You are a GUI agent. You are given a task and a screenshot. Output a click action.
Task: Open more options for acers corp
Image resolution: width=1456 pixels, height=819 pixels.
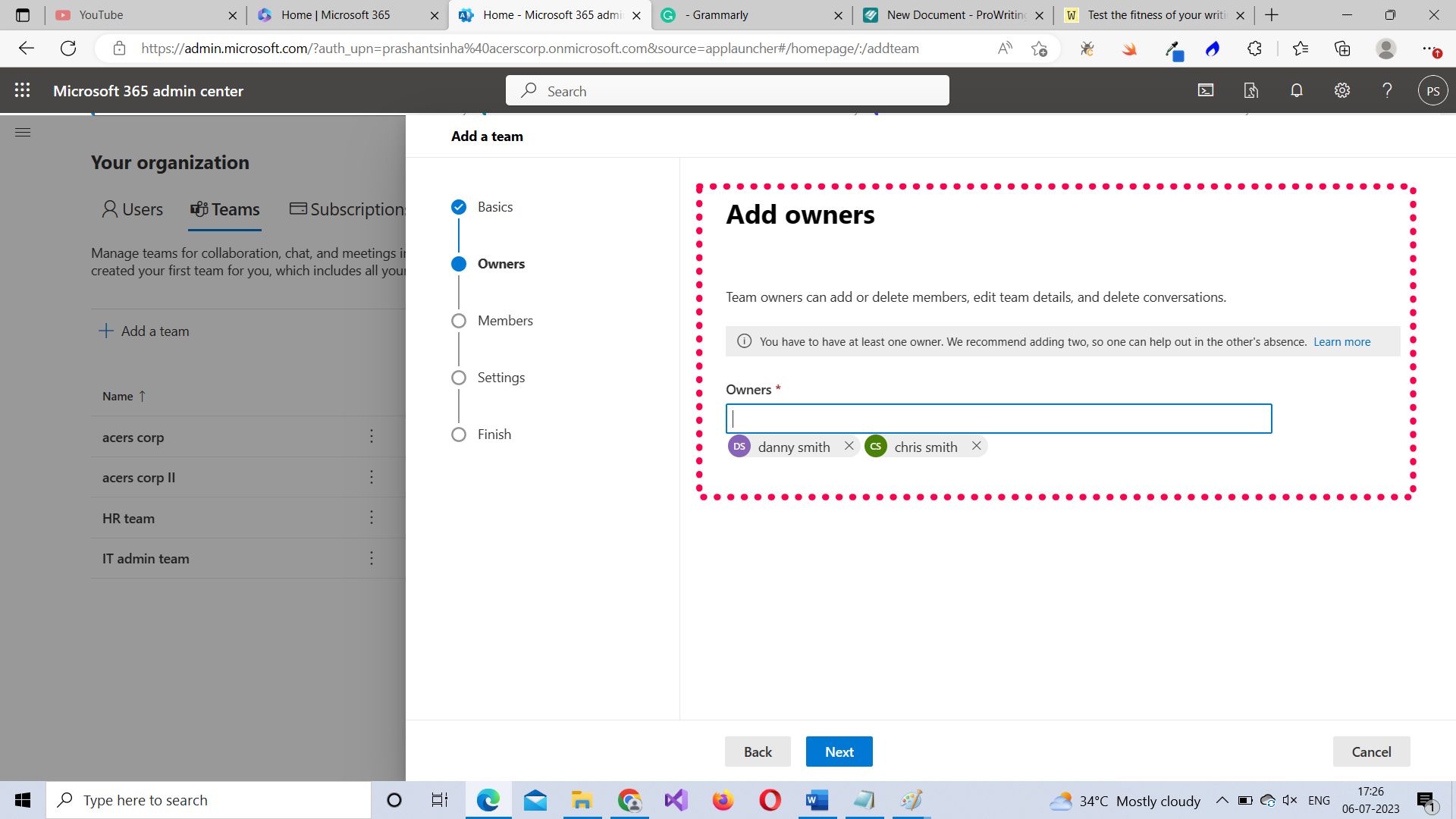[x=372, y=436]
